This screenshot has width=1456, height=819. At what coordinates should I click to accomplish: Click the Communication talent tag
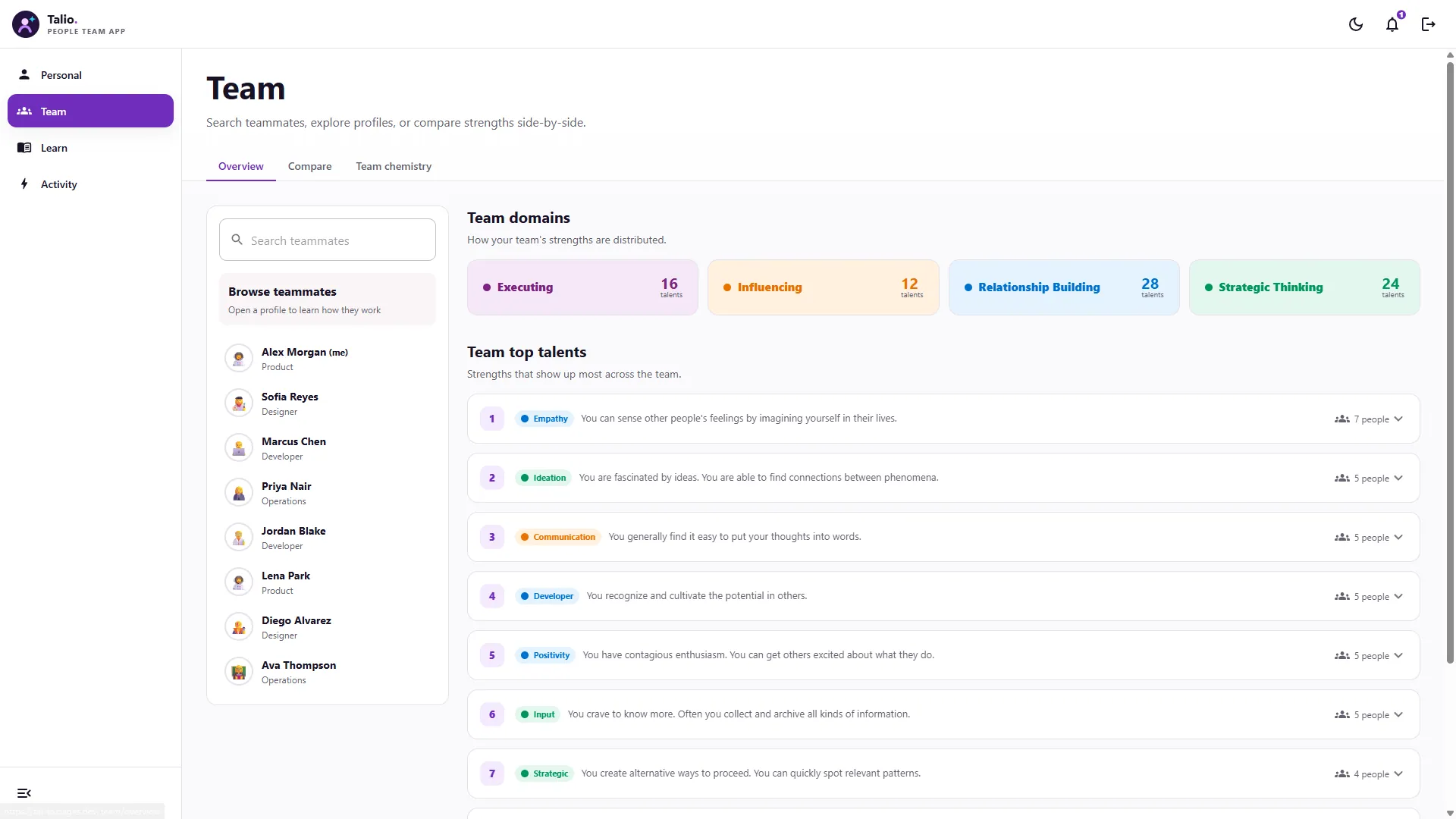coord(557,537)
